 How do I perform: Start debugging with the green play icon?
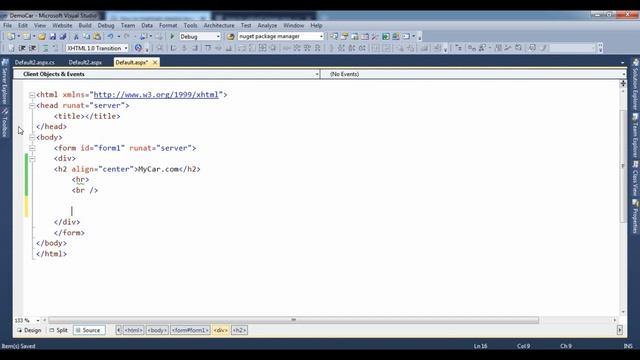coord(172,36)
